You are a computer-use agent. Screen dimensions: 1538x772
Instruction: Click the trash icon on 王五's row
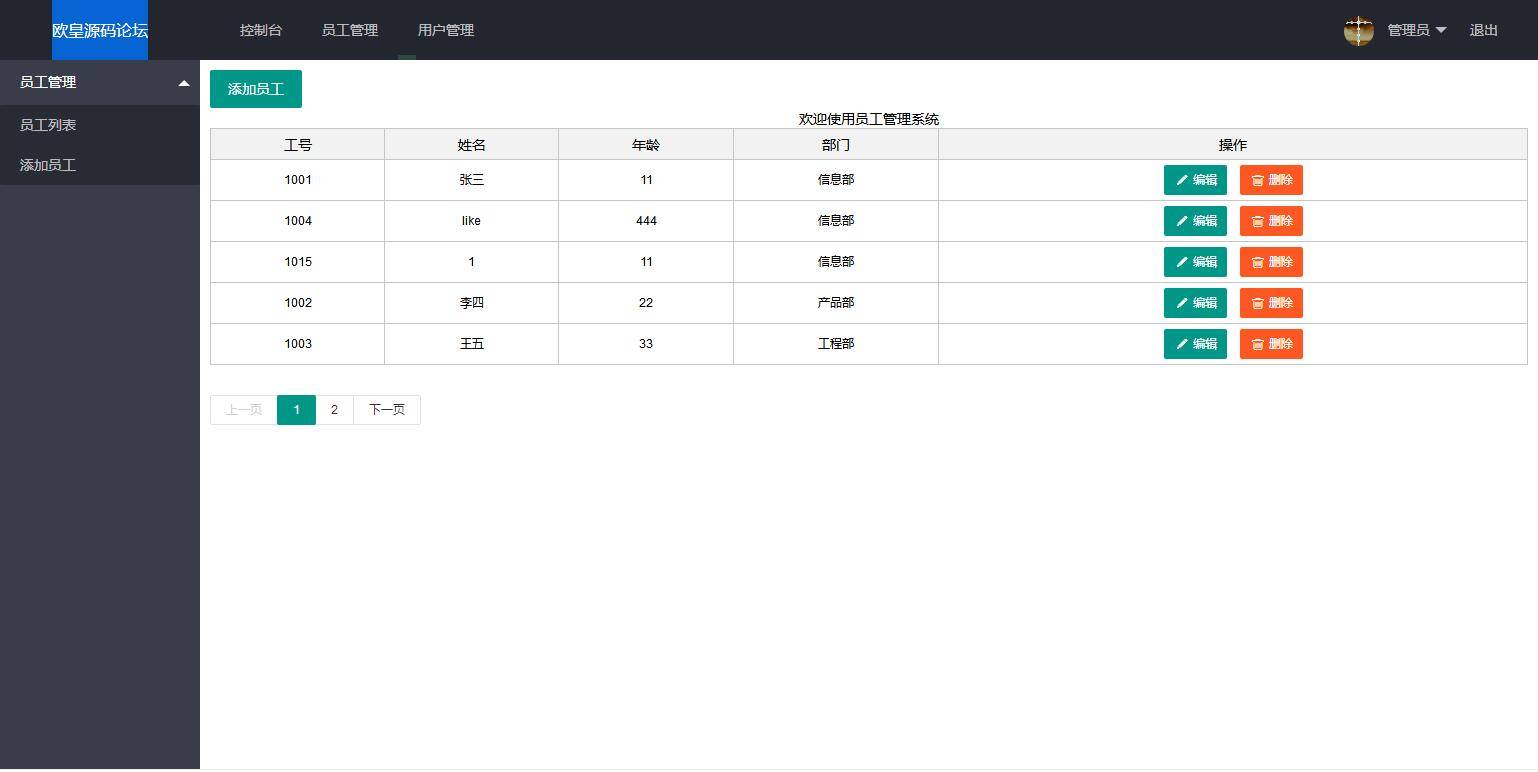click(1258, 344)
